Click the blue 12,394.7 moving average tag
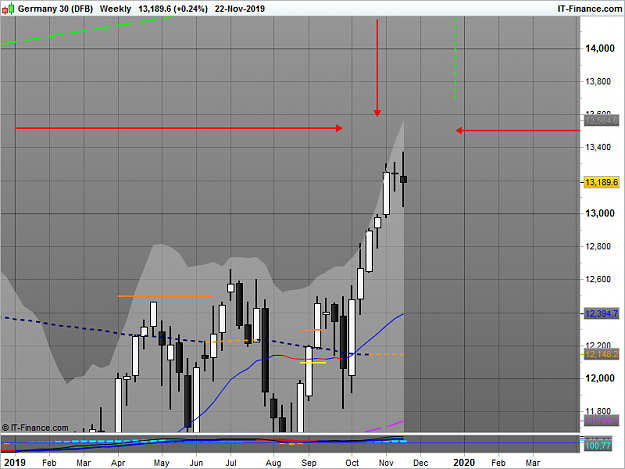625x469 pixels. tap(601, 314)
